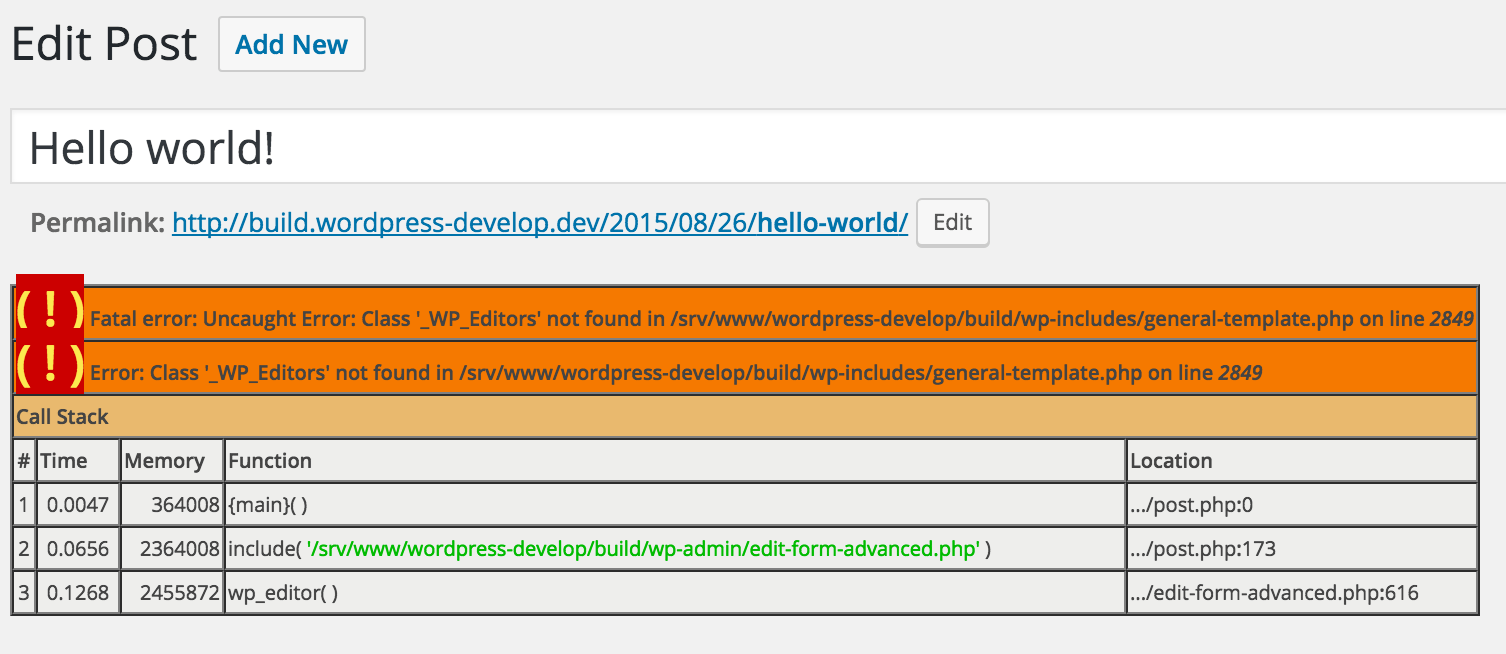Click the .../edit-form-advanced.php:616 location cell
This screenshot has width=1506, height=654.
(x=1274, y=593)
